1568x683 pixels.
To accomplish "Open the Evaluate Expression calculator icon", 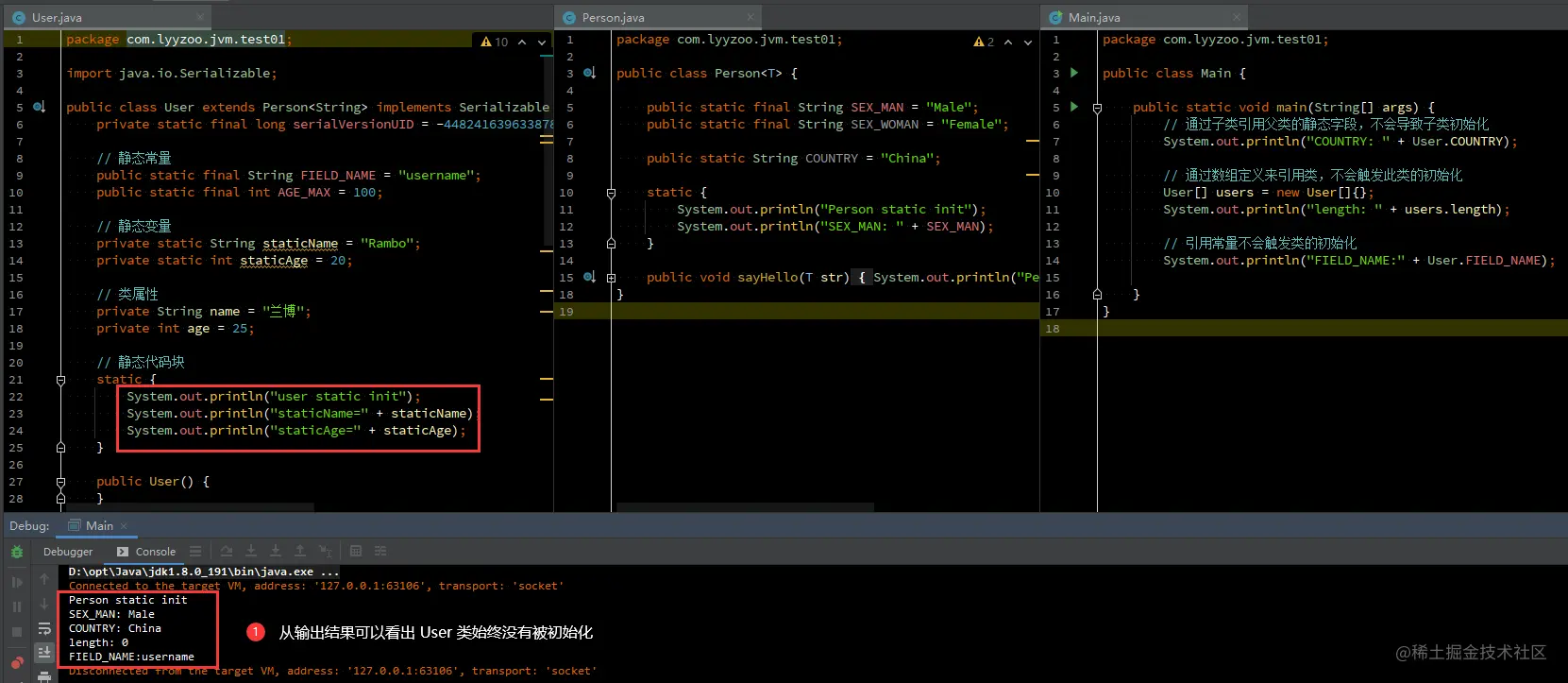I will (356, 551).
